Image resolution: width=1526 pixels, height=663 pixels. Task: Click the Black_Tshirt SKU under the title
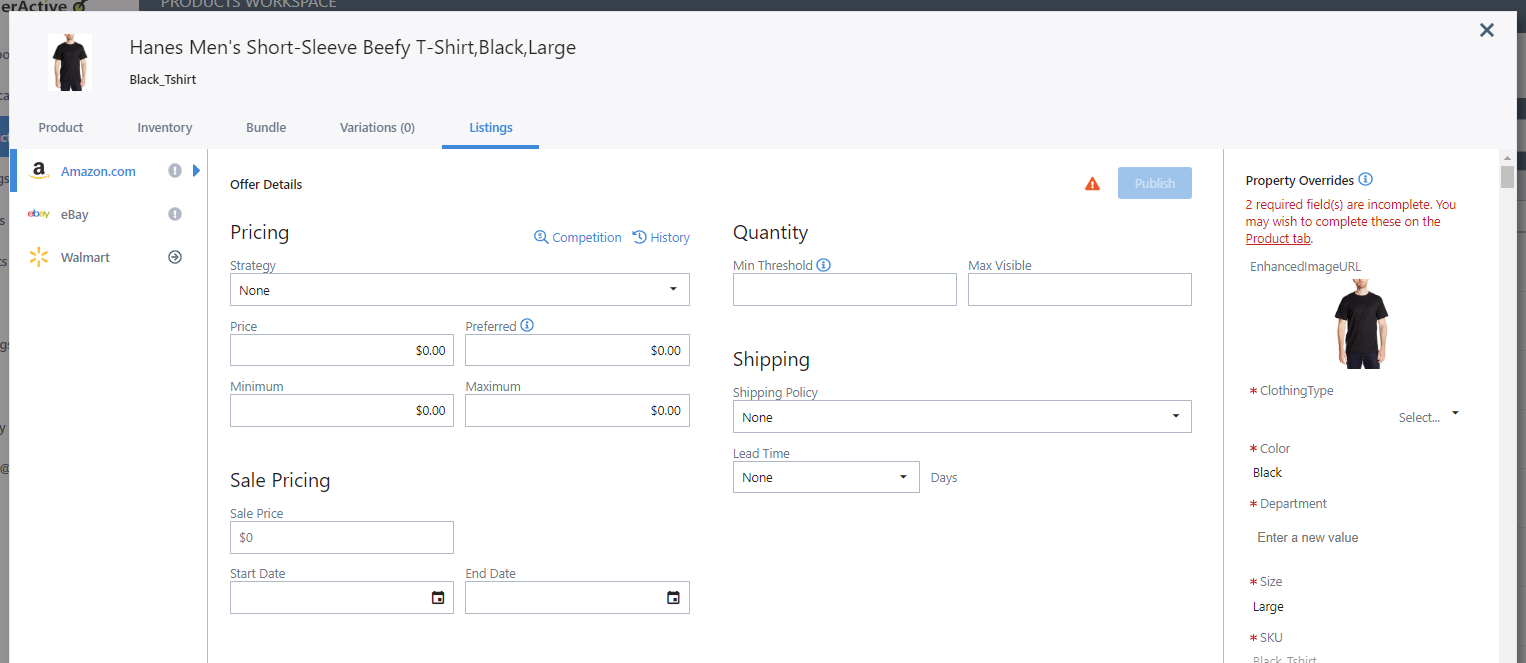pos(163,79)
